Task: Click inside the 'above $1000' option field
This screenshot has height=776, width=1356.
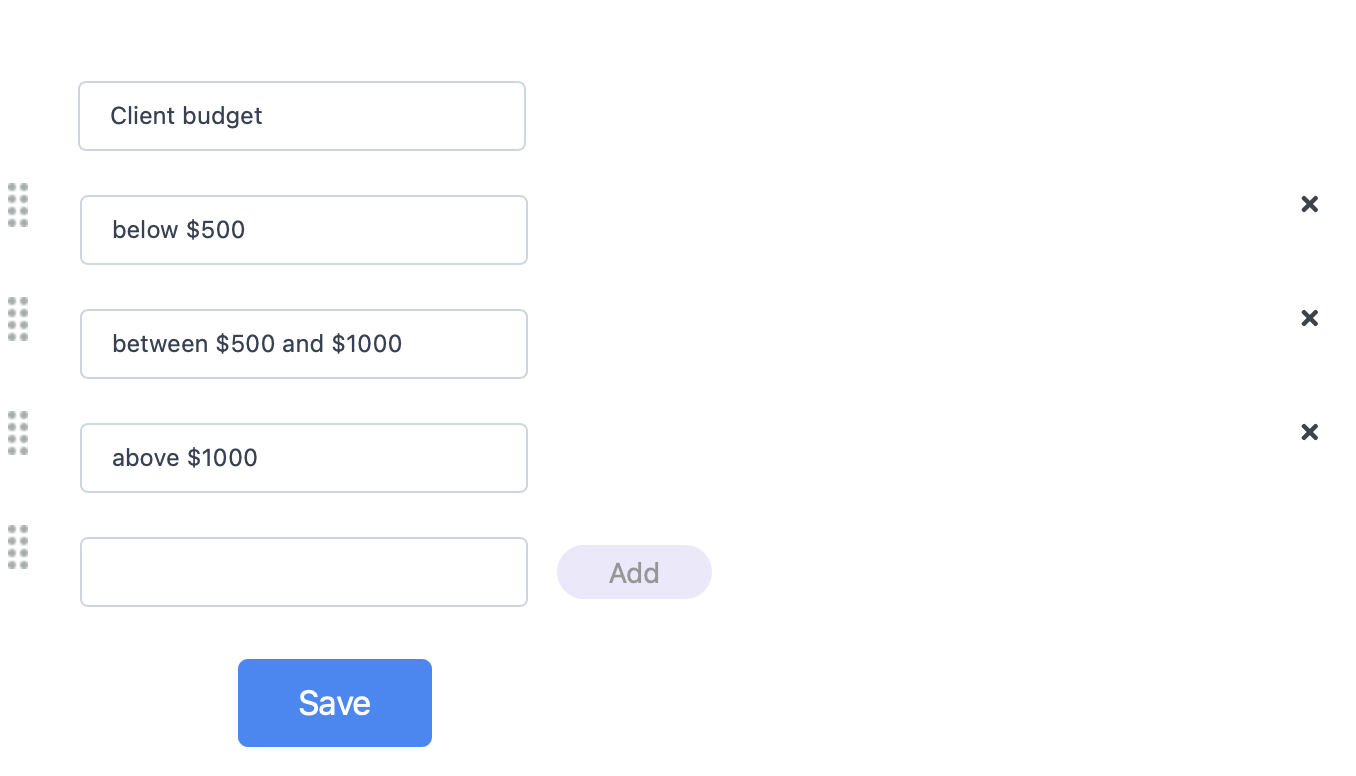Action: click(x=304, y=458)
